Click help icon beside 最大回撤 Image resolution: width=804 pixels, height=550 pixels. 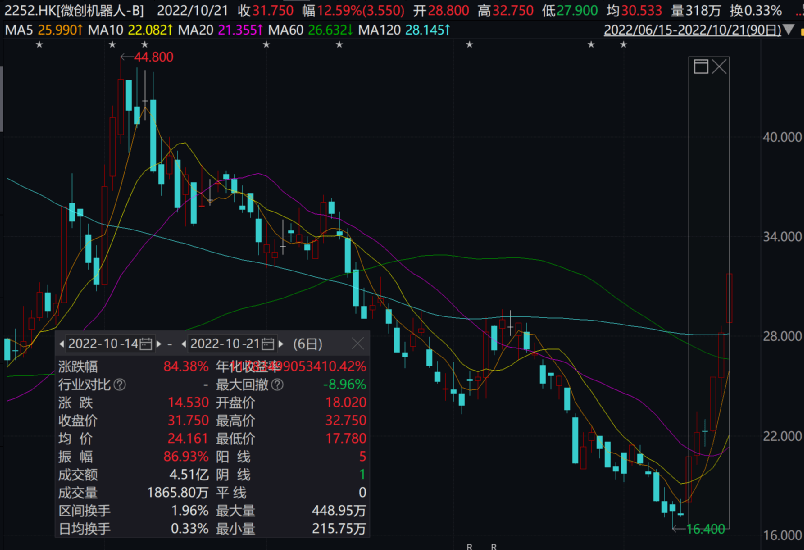coord(275,384)
